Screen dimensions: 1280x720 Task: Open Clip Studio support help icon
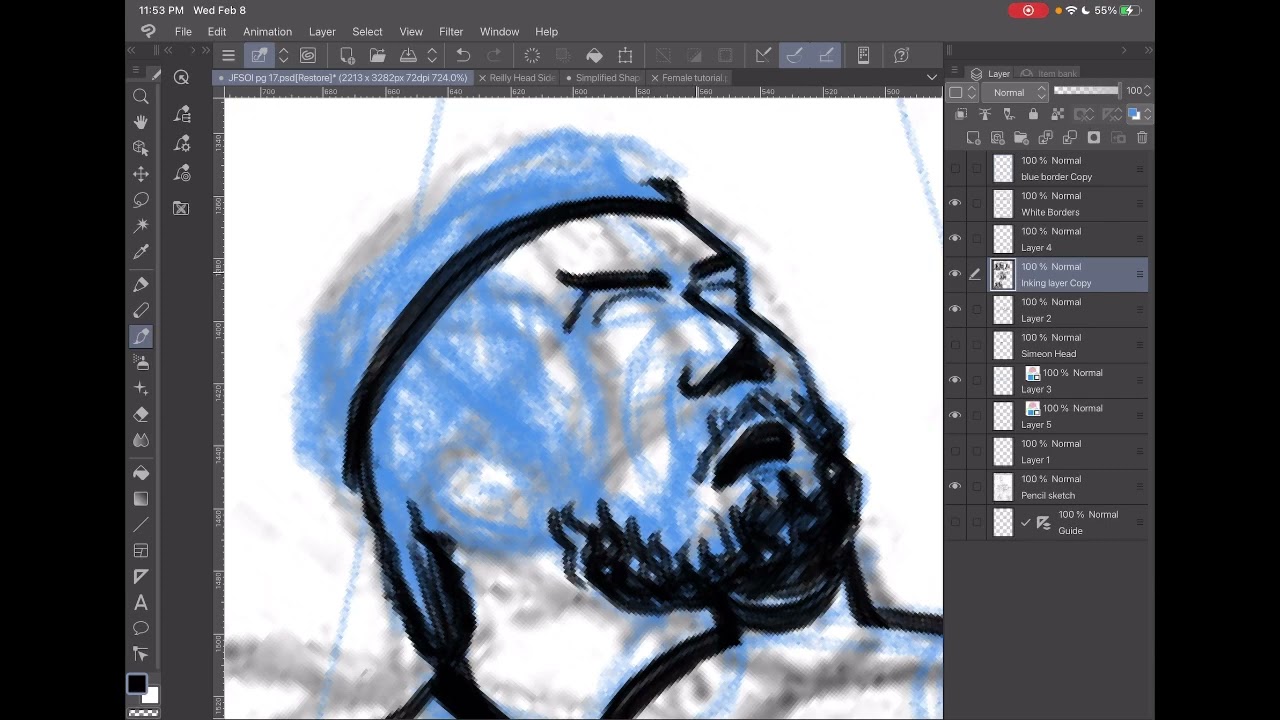[901, 56]
